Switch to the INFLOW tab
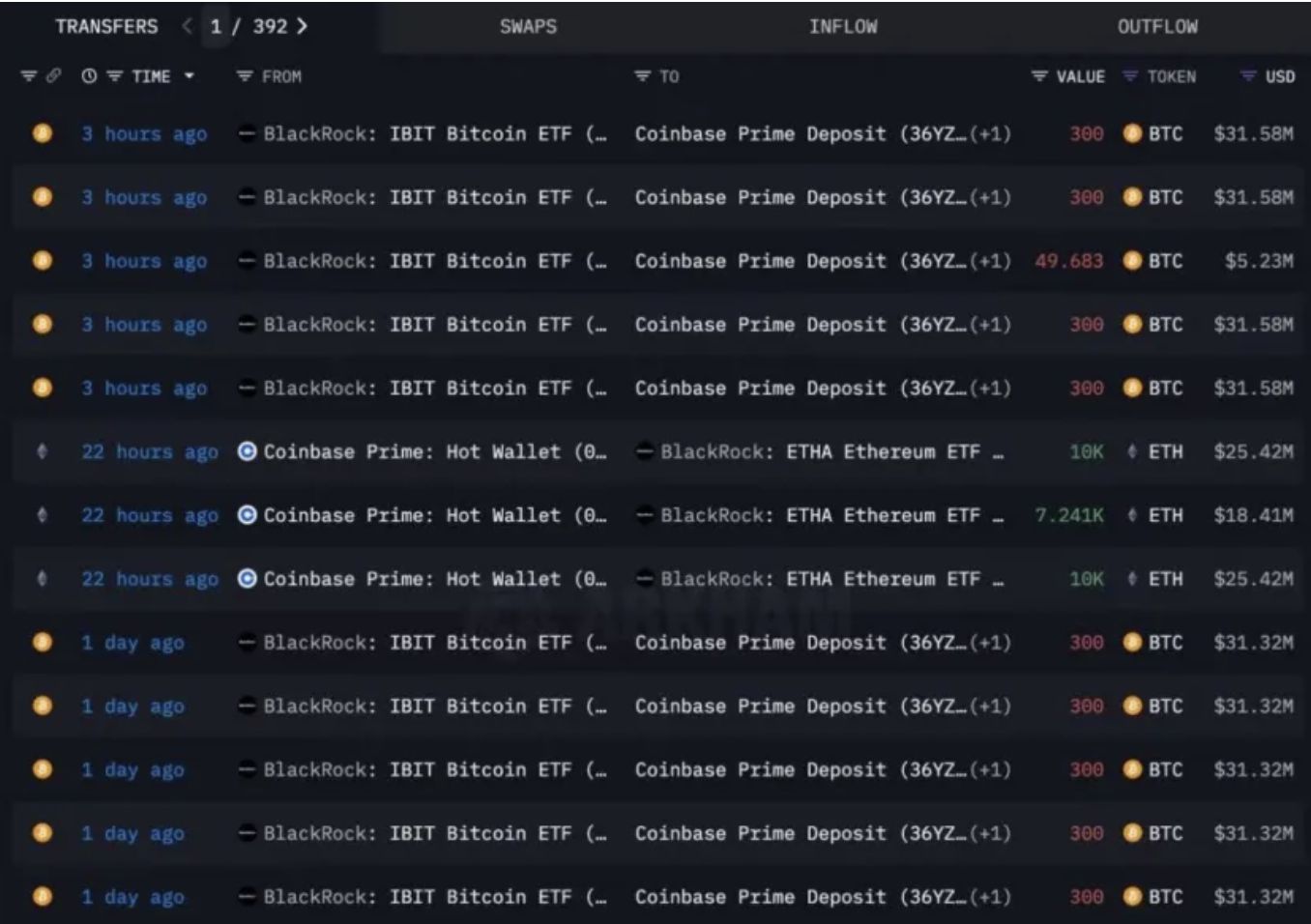The image size is (1311, 924). click(843, 27)
